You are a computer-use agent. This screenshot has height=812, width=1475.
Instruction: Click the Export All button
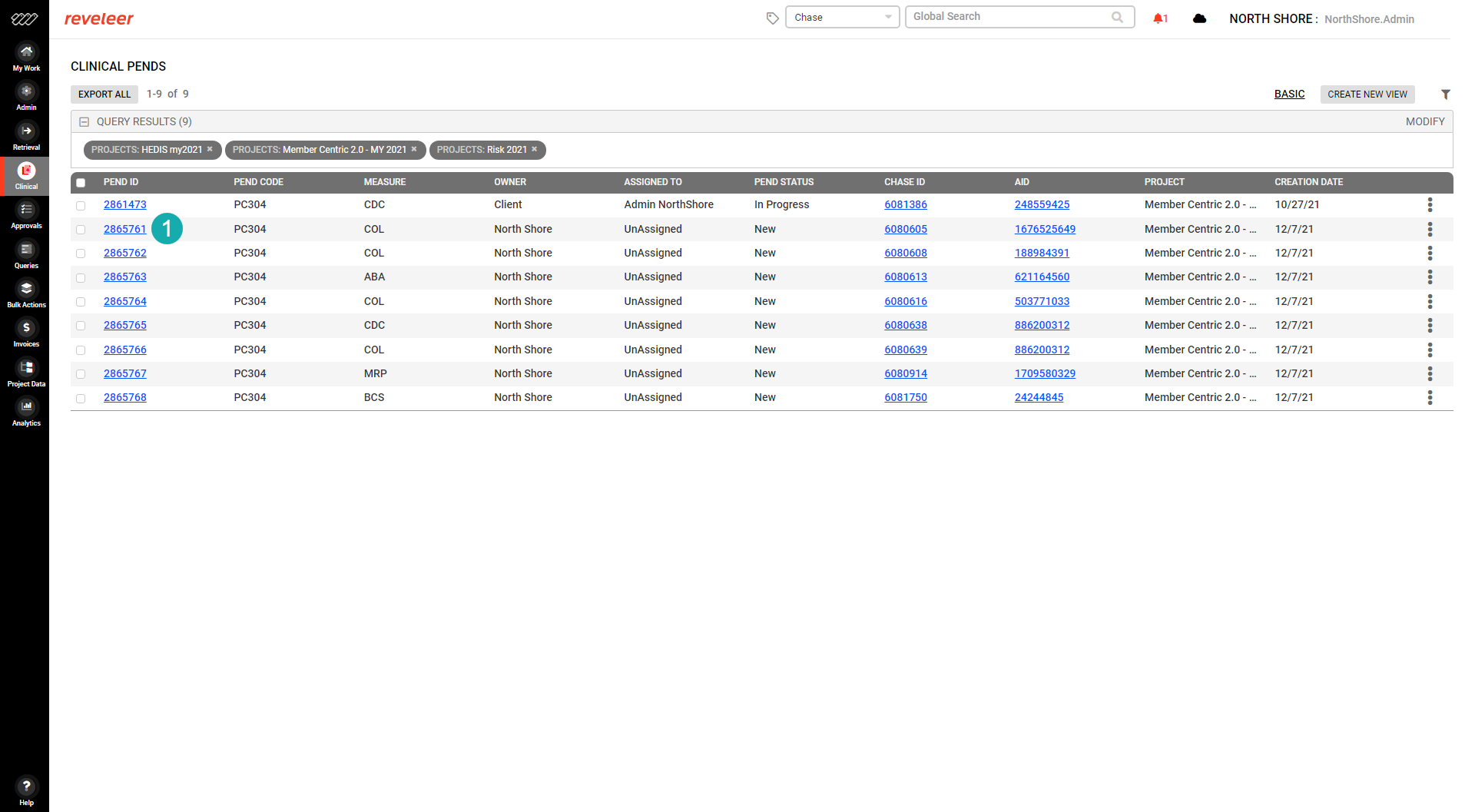tap(104, 94)
